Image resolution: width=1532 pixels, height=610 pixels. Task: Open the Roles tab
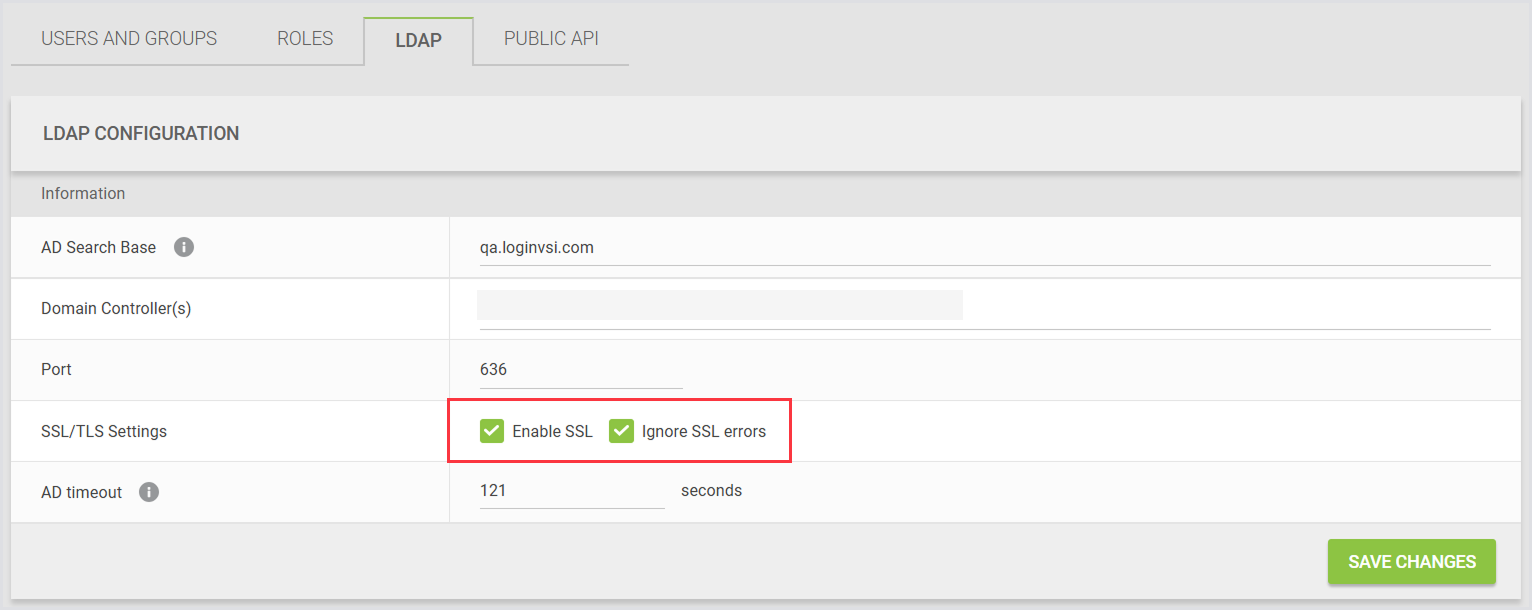[x=305, y=39]
